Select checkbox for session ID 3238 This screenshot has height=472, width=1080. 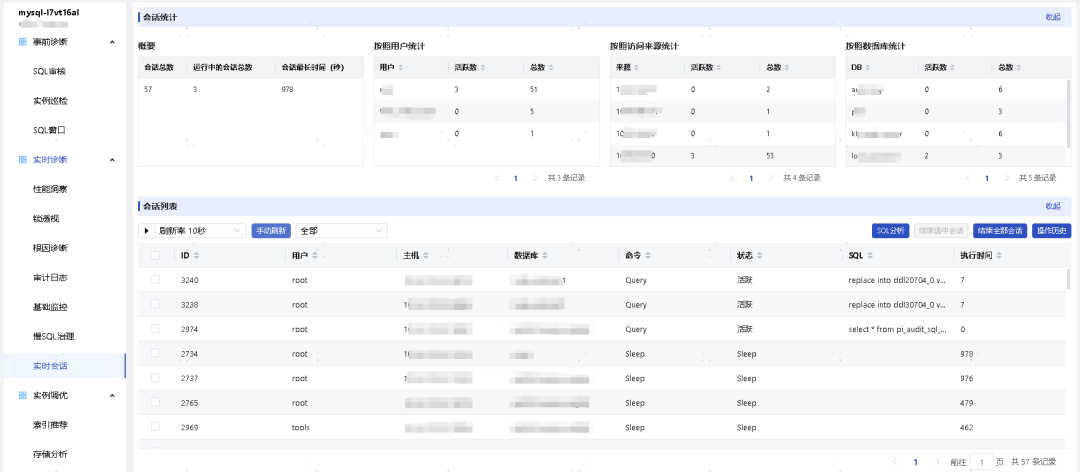pyautogui.click(x=156, y=304)
